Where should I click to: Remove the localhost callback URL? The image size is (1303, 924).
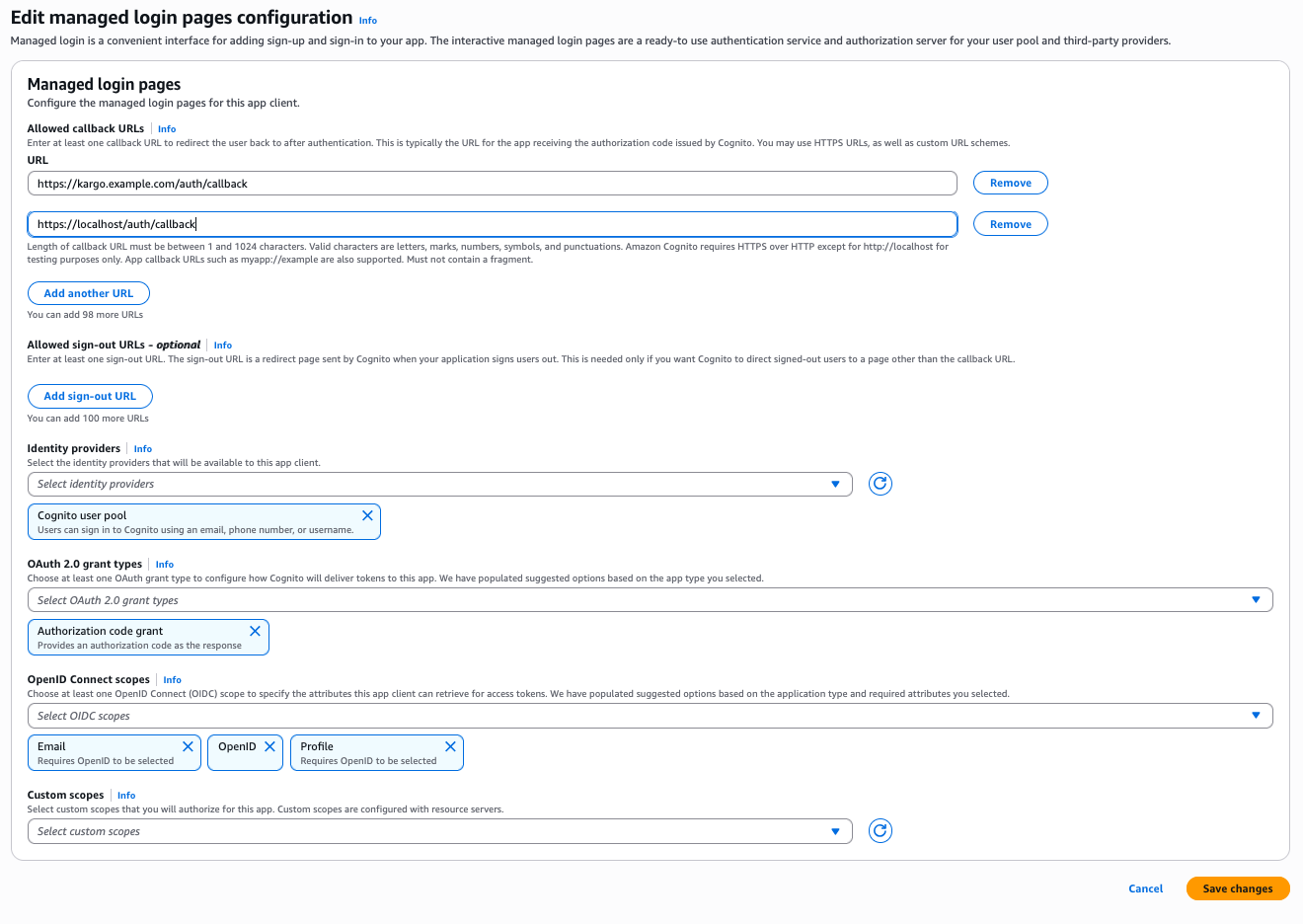pyautogui.click(x=1010, y=223)
